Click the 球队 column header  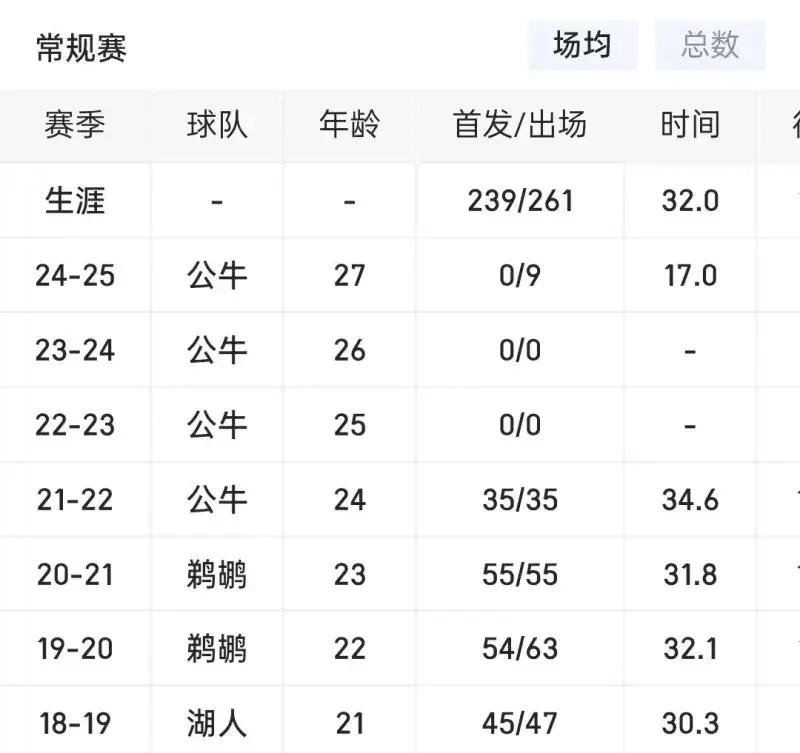217,125
